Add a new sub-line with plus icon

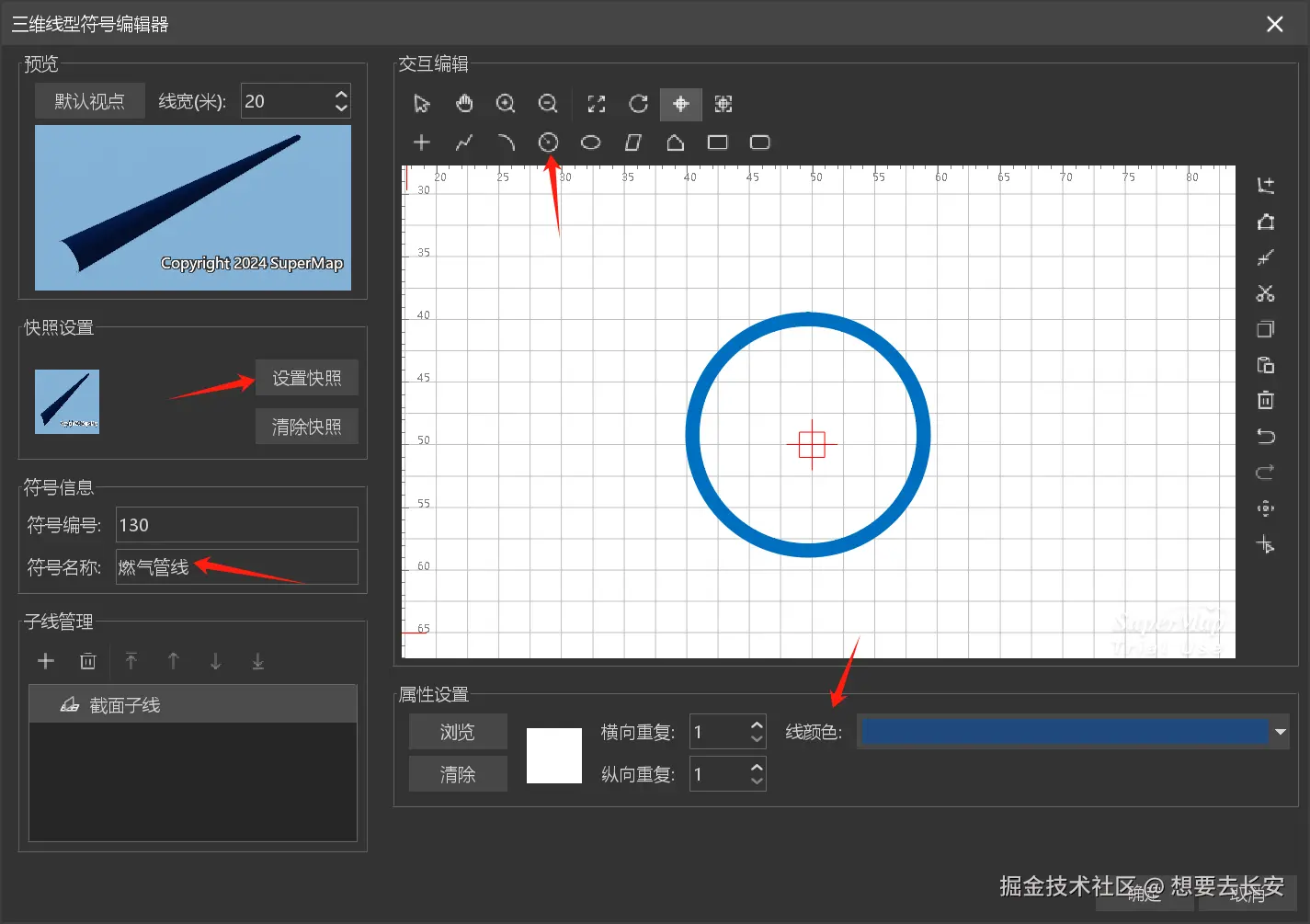click(x=46, y=661)
